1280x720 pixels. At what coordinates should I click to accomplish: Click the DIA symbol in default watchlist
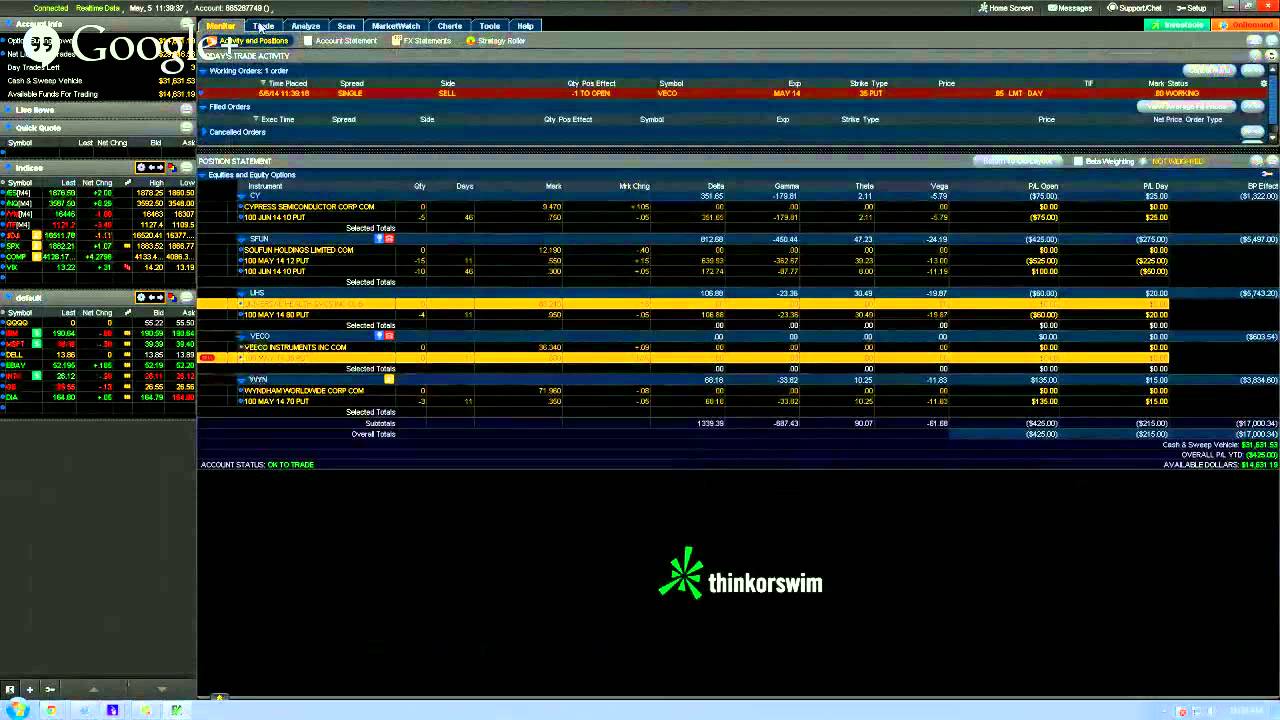click(13, 397)
